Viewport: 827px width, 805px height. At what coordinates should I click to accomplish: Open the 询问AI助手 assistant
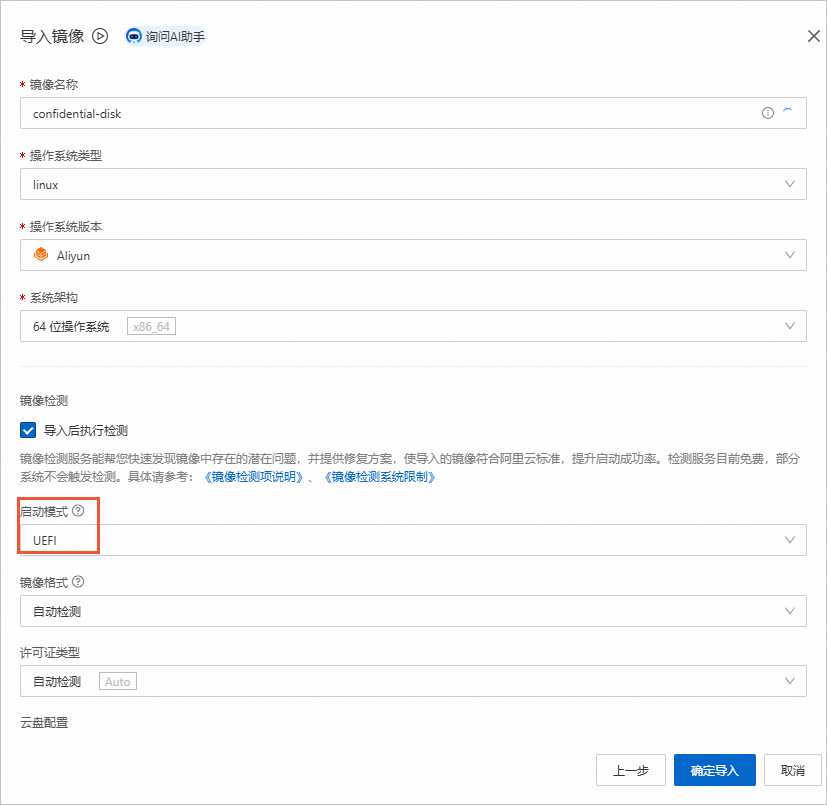click(166, 36)
